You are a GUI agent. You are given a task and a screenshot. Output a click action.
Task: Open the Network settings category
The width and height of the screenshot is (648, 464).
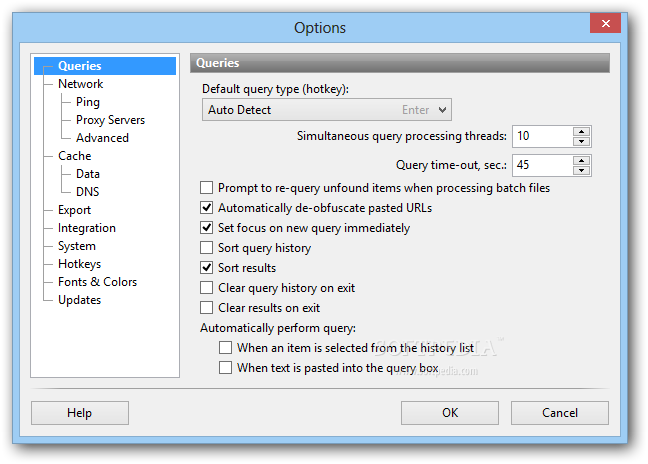pos(81,84)
